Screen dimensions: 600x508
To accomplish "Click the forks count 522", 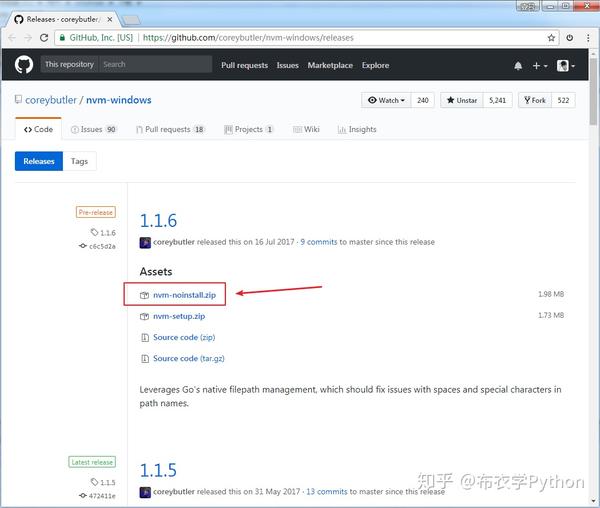I will tap(563, 100).
